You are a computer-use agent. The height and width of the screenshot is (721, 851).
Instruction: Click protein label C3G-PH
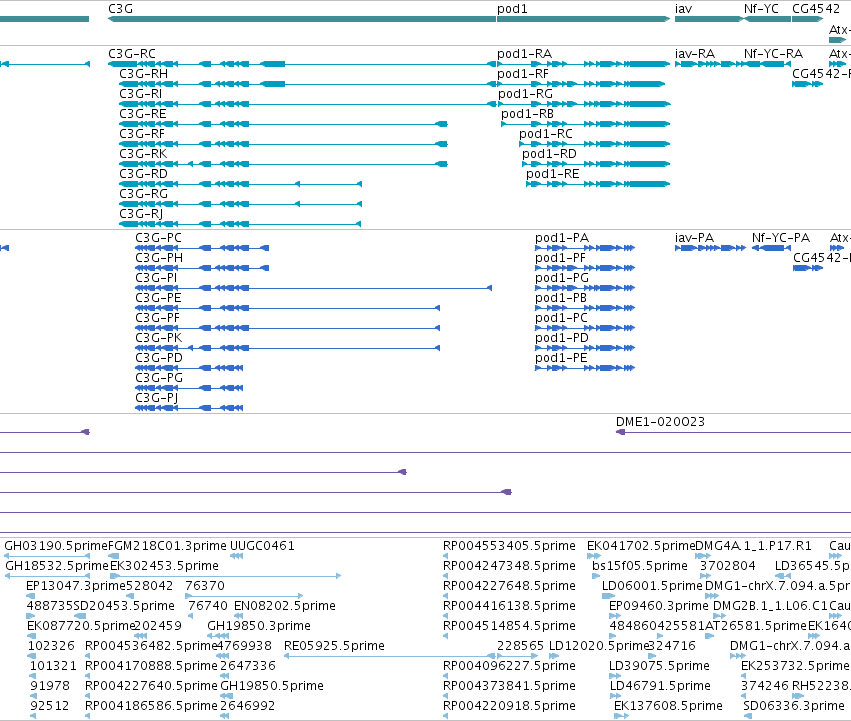pos(159,258)
